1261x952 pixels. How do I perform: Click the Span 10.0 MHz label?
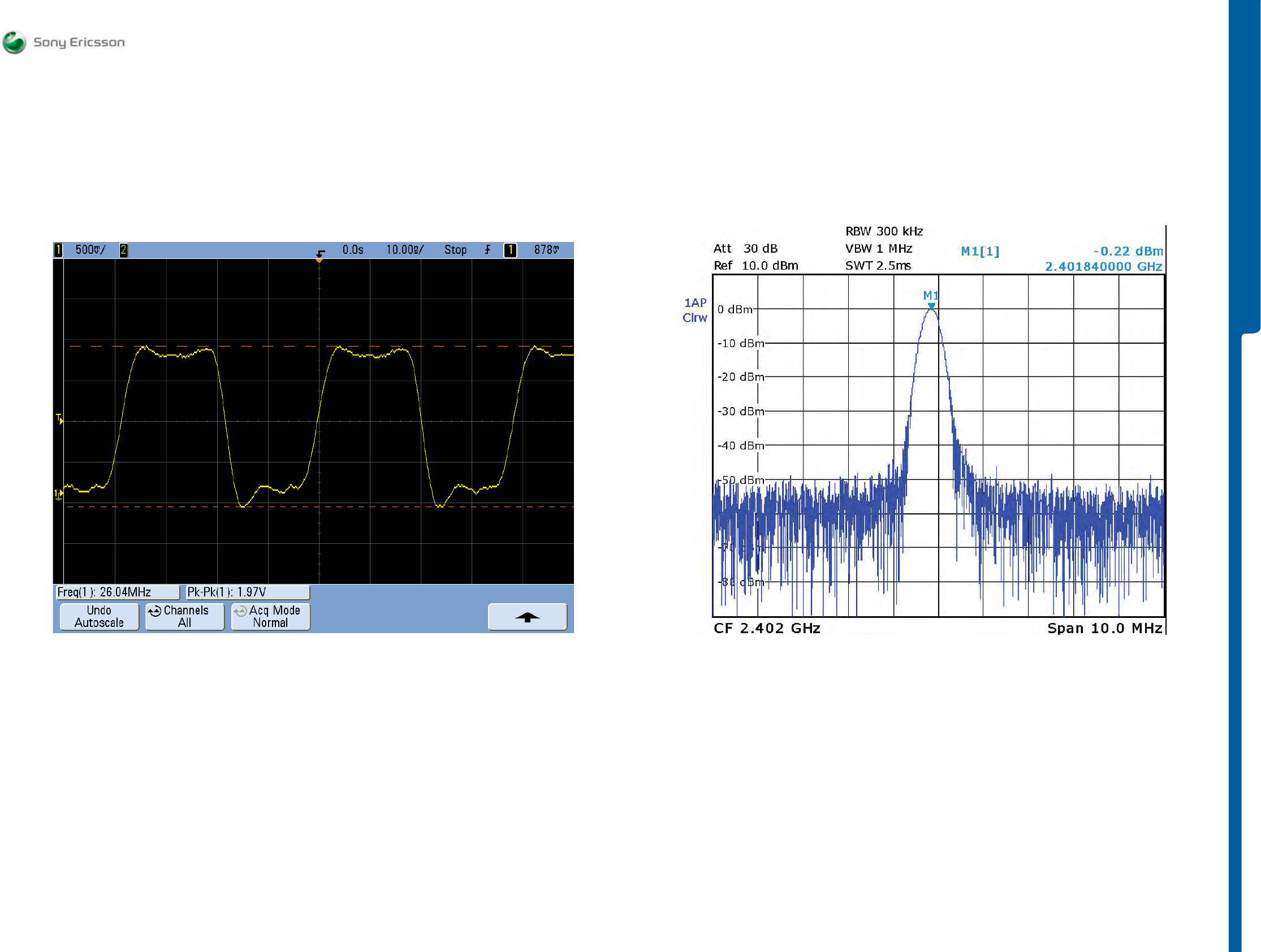point(1104,628)
